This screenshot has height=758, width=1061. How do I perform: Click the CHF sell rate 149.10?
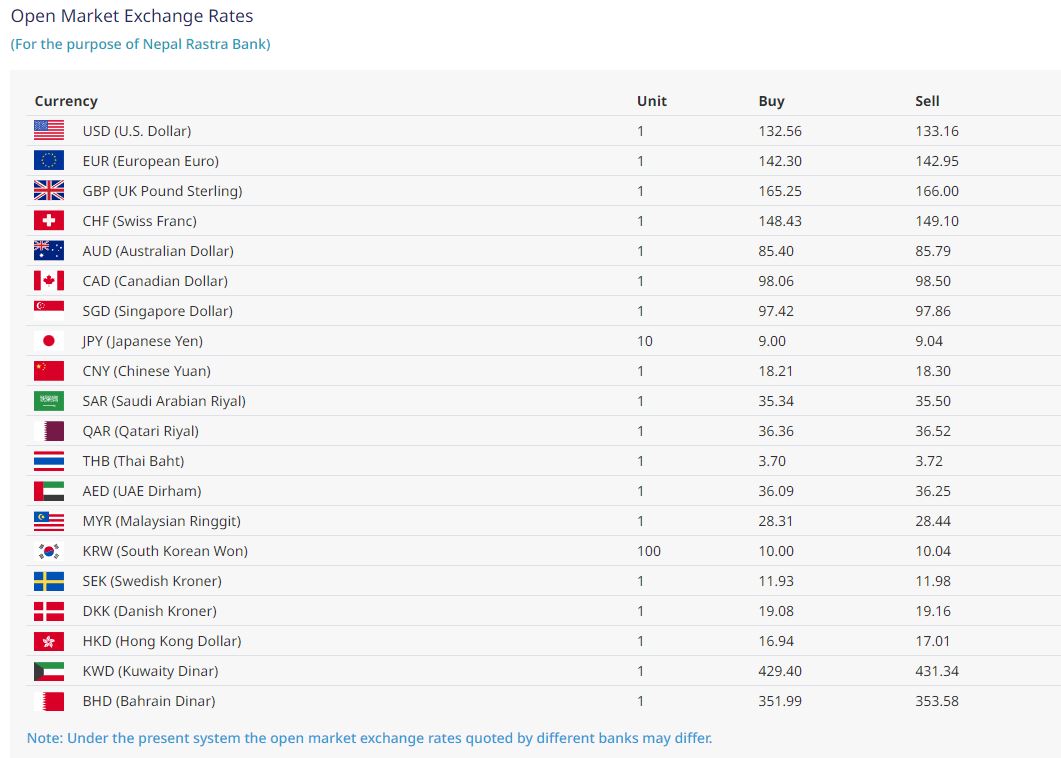pyautogui.click(x=936, y=221)
